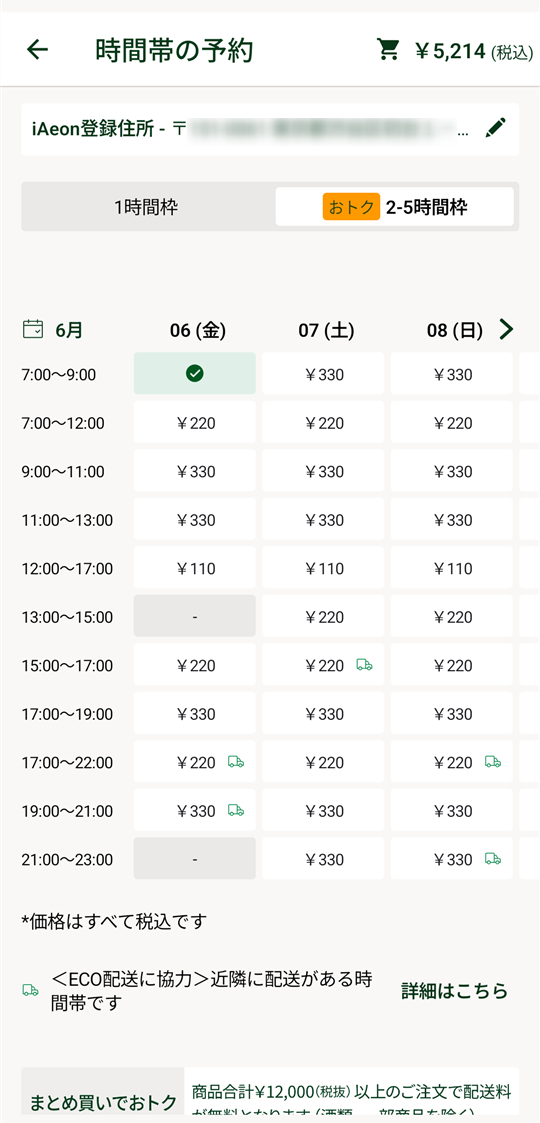
Task: Select the おトク 2-5時間枠 tab
Action: [395, 207]
